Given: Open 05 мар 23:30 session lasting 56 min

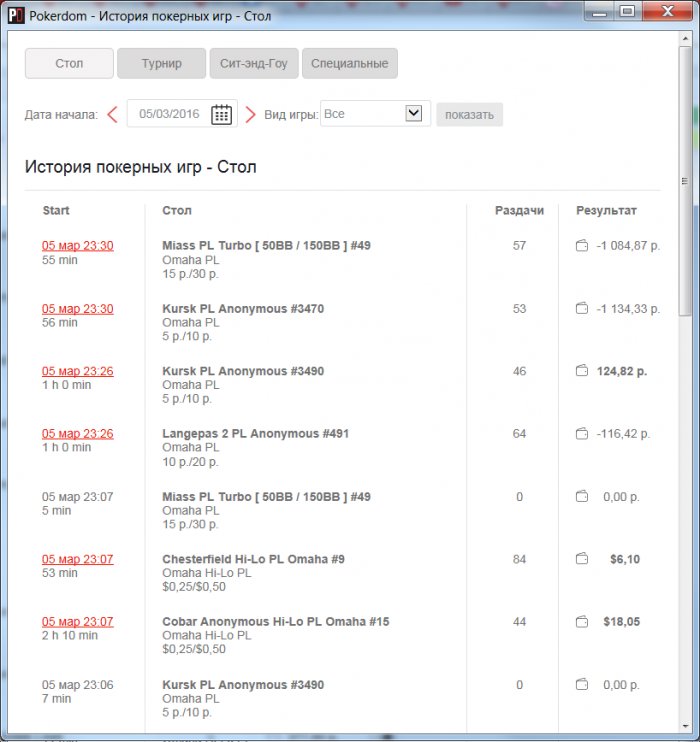Looking at the screenshot, I should coord(78,309).
